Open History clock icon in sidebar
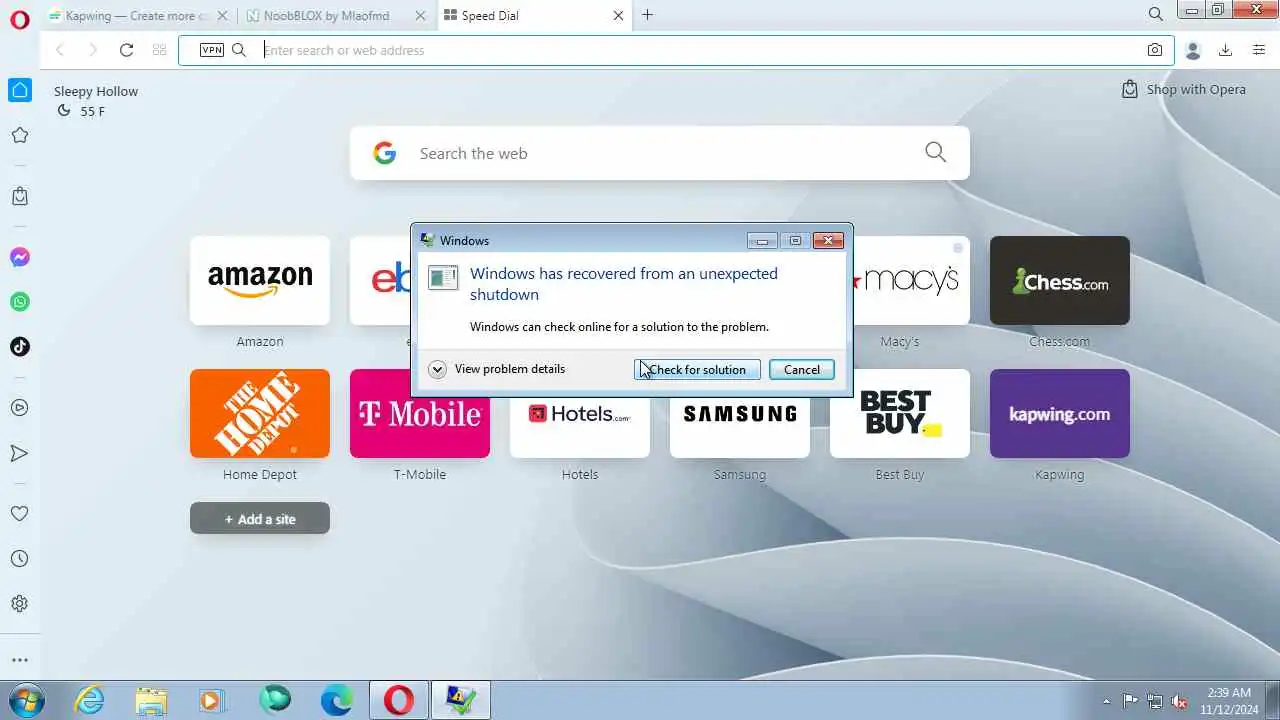Image resolution: width=1280 pixels, height=720 pixels. click(20, 559)
